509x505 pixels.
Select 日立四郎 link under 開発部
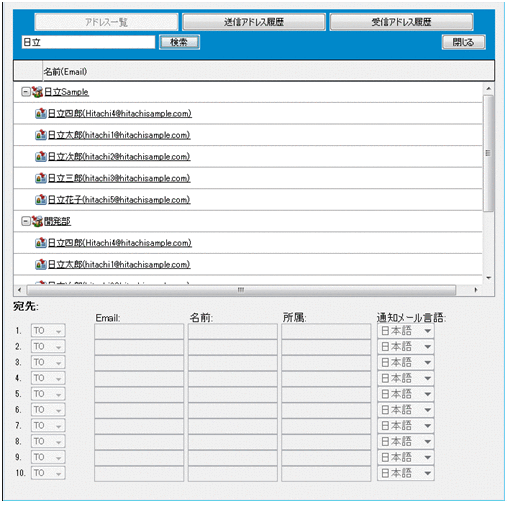[x=120, y=243]
